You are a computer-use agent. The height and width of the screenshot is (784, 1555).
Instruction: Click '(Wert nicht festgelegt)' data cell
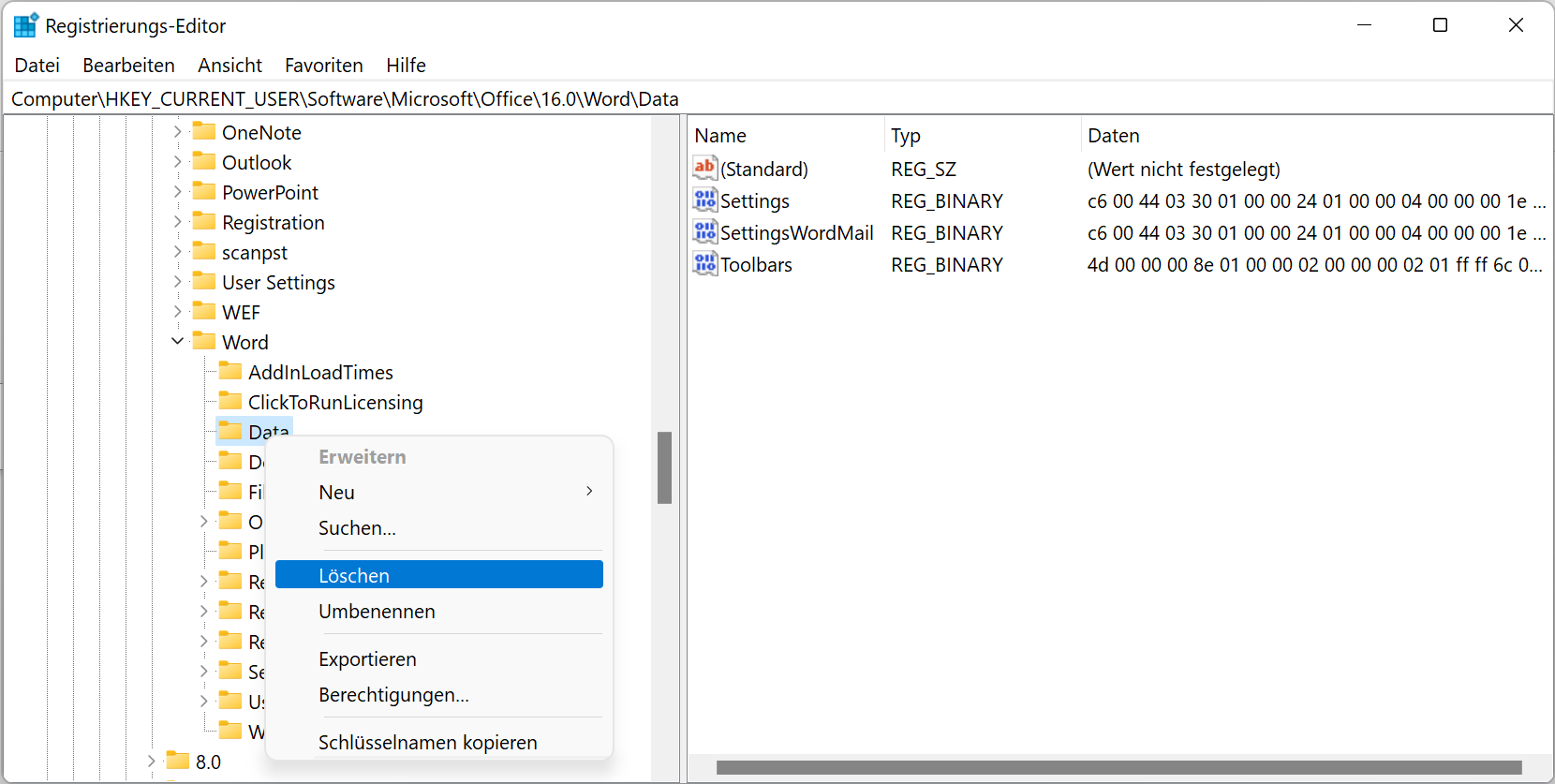pyautogui.click(x=1184, y=170)
